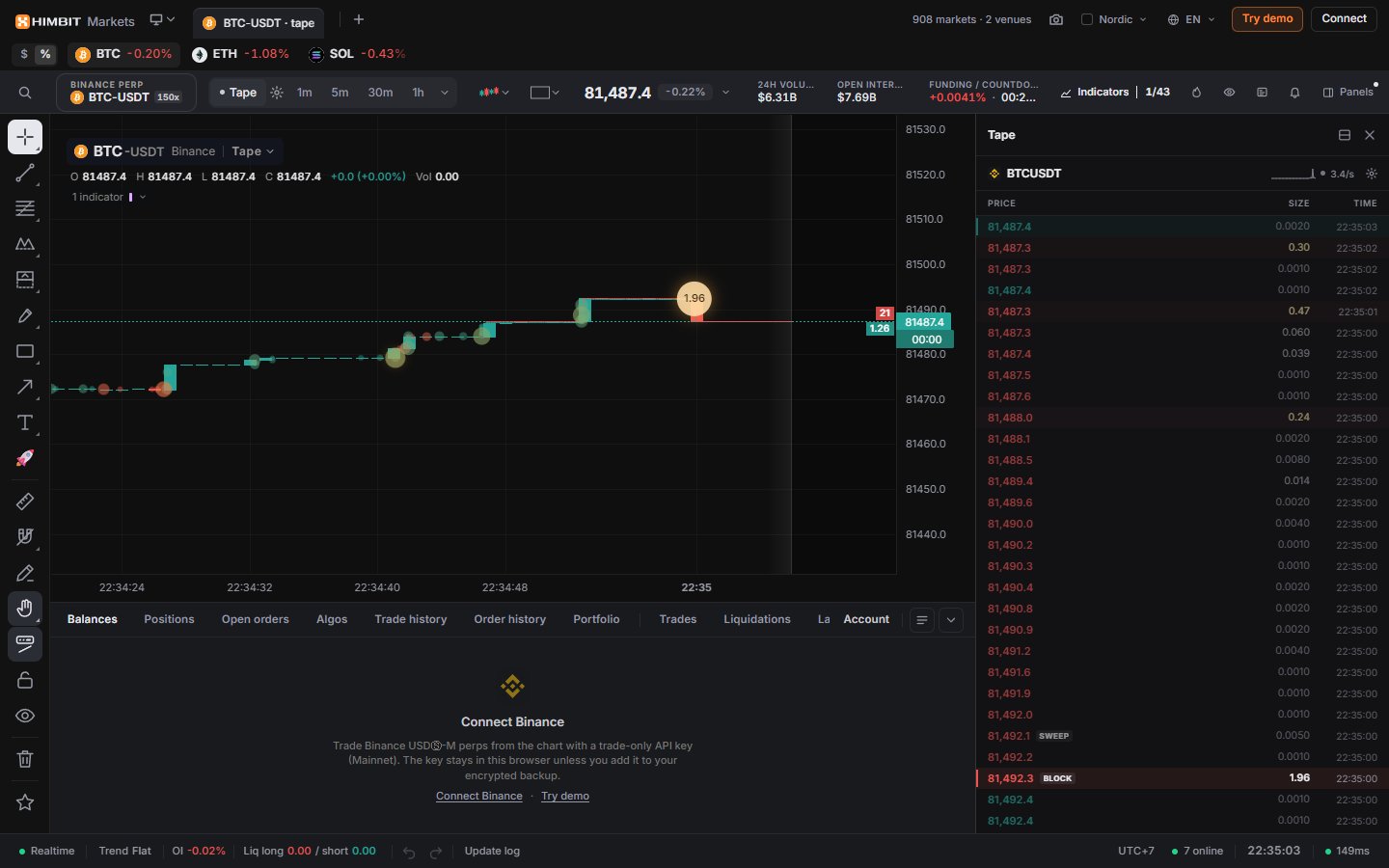
Task: Open Tape interval settings sun icon
Action: click(x=277, y=93)
